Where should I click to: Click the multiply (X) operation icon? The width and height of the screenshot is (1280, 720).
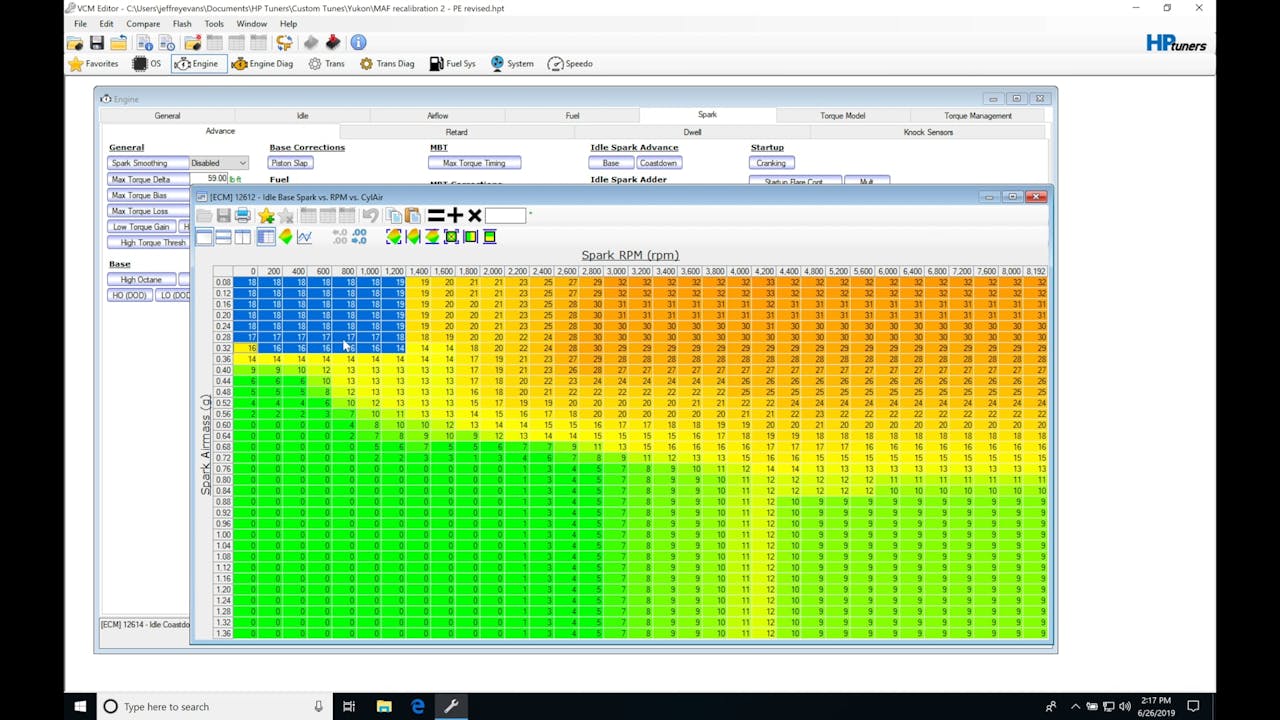[x=475, y=216]
